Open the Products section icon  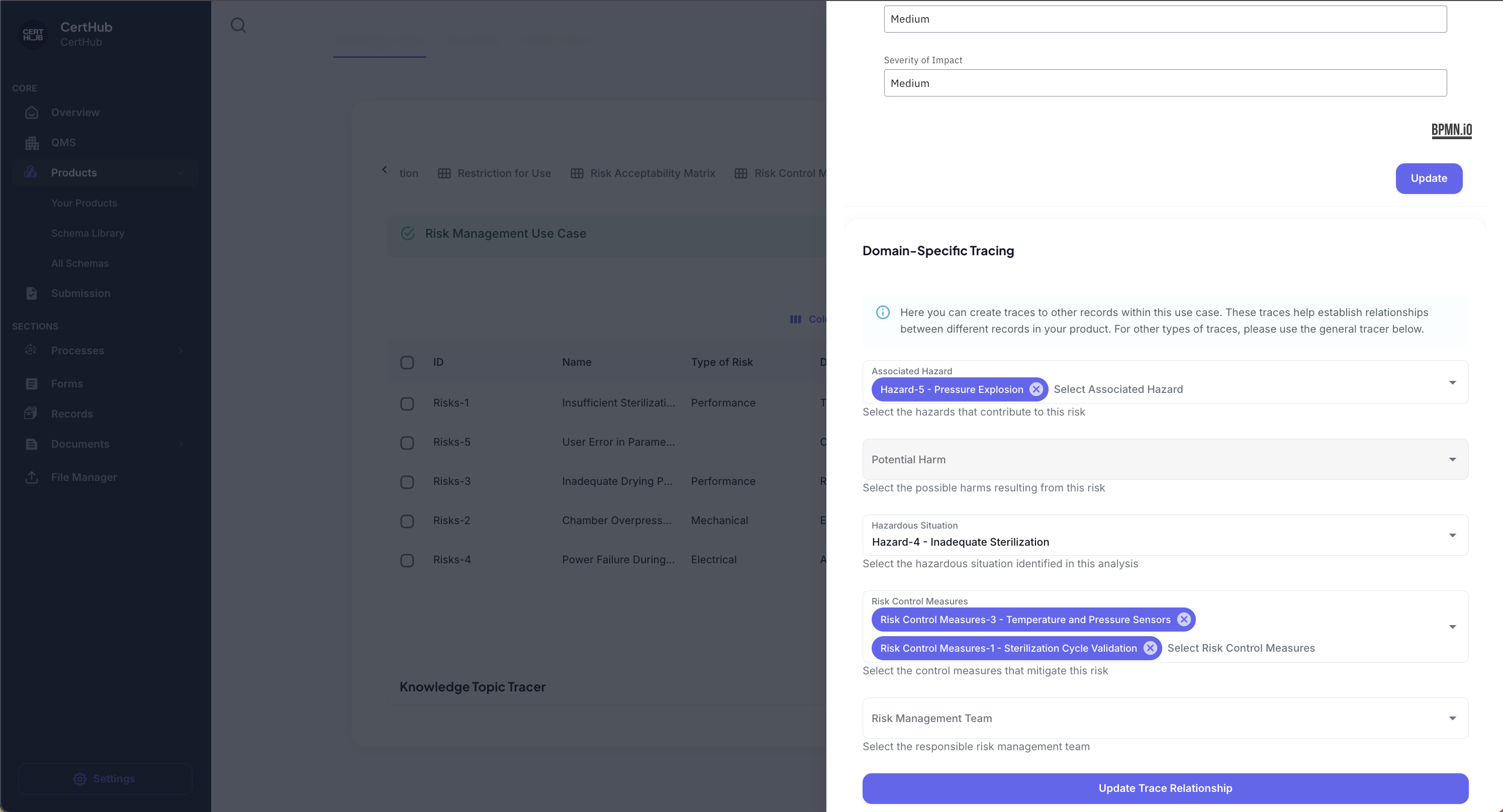click(32, 172)
